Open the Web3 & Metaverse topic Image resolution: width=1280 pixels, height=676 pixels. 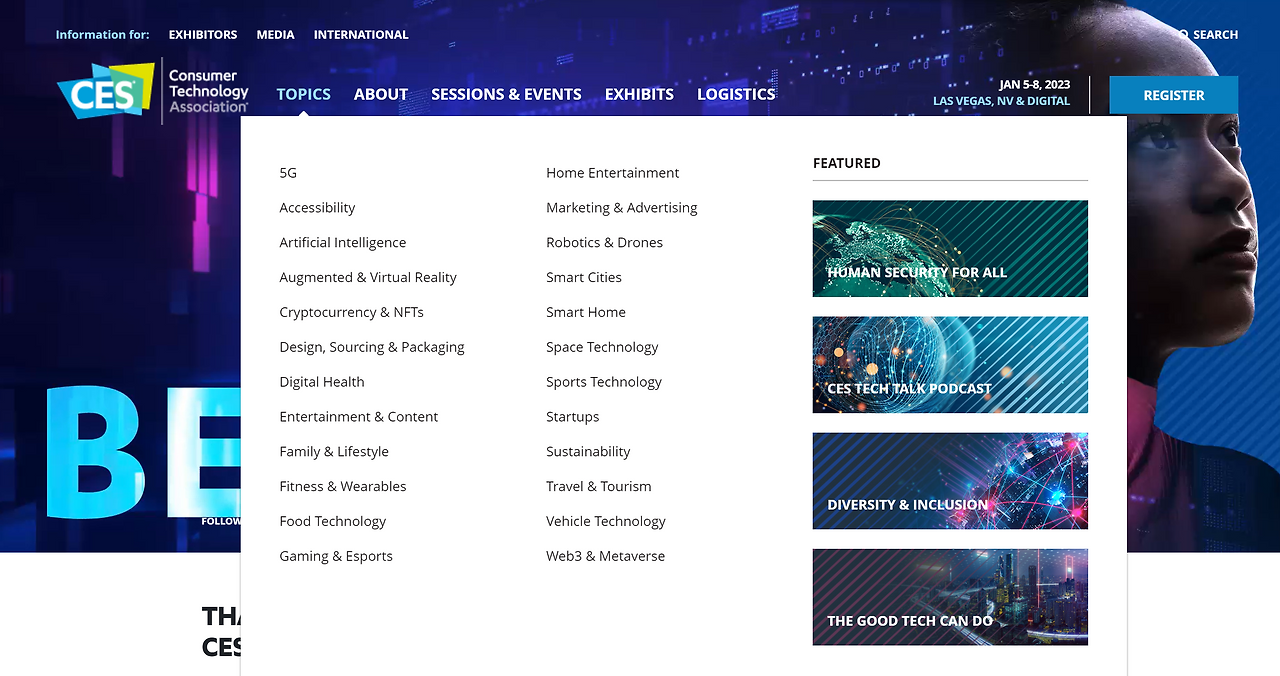point(605,556)
